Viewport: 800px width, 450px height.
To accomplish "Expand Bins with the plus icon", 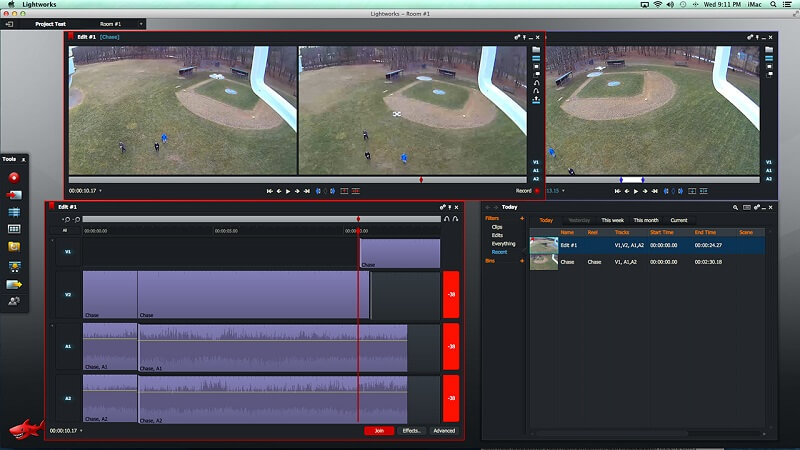I will [x=522, y=260].
